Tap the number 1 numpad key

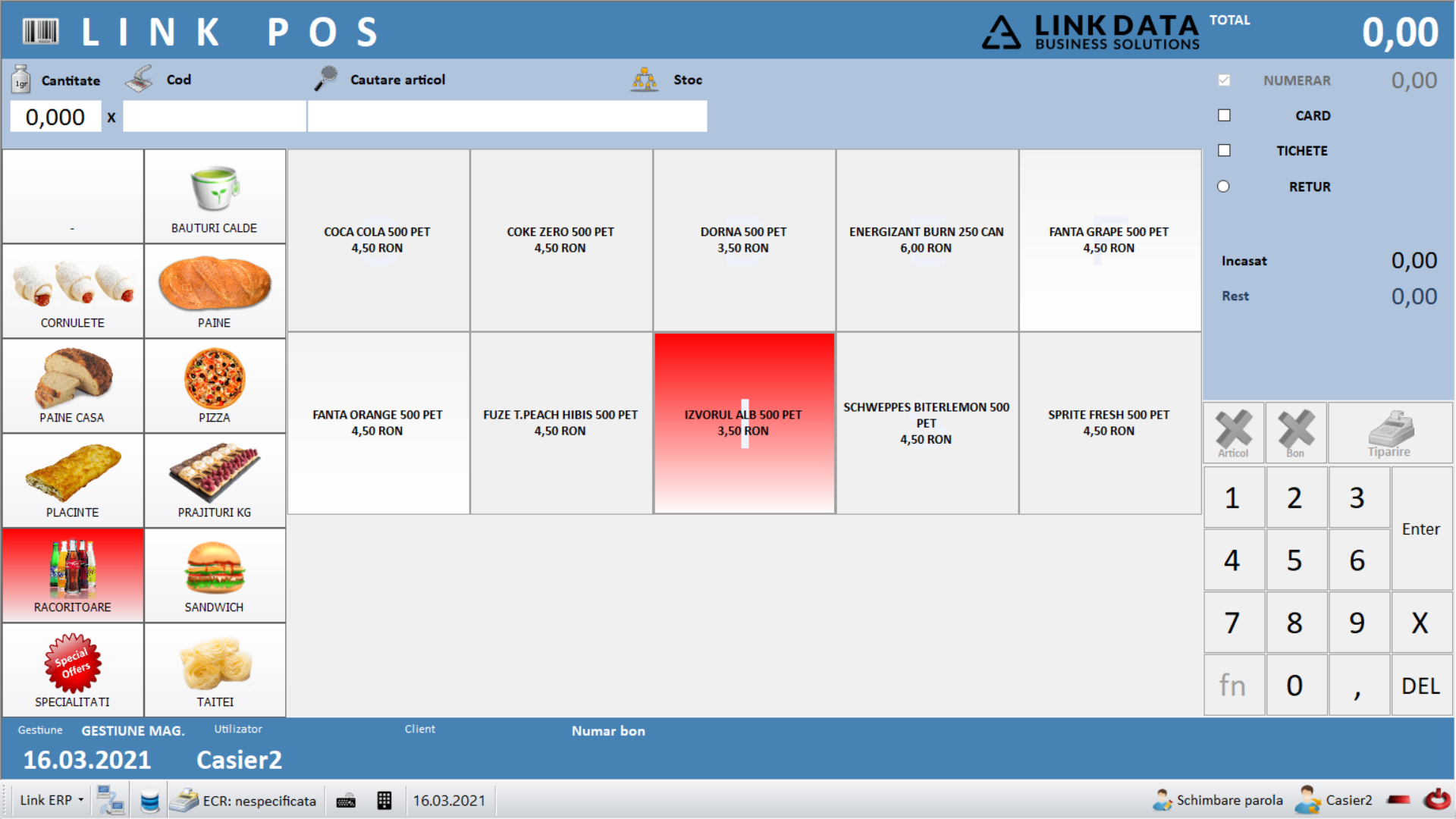tap(1233, 498)
